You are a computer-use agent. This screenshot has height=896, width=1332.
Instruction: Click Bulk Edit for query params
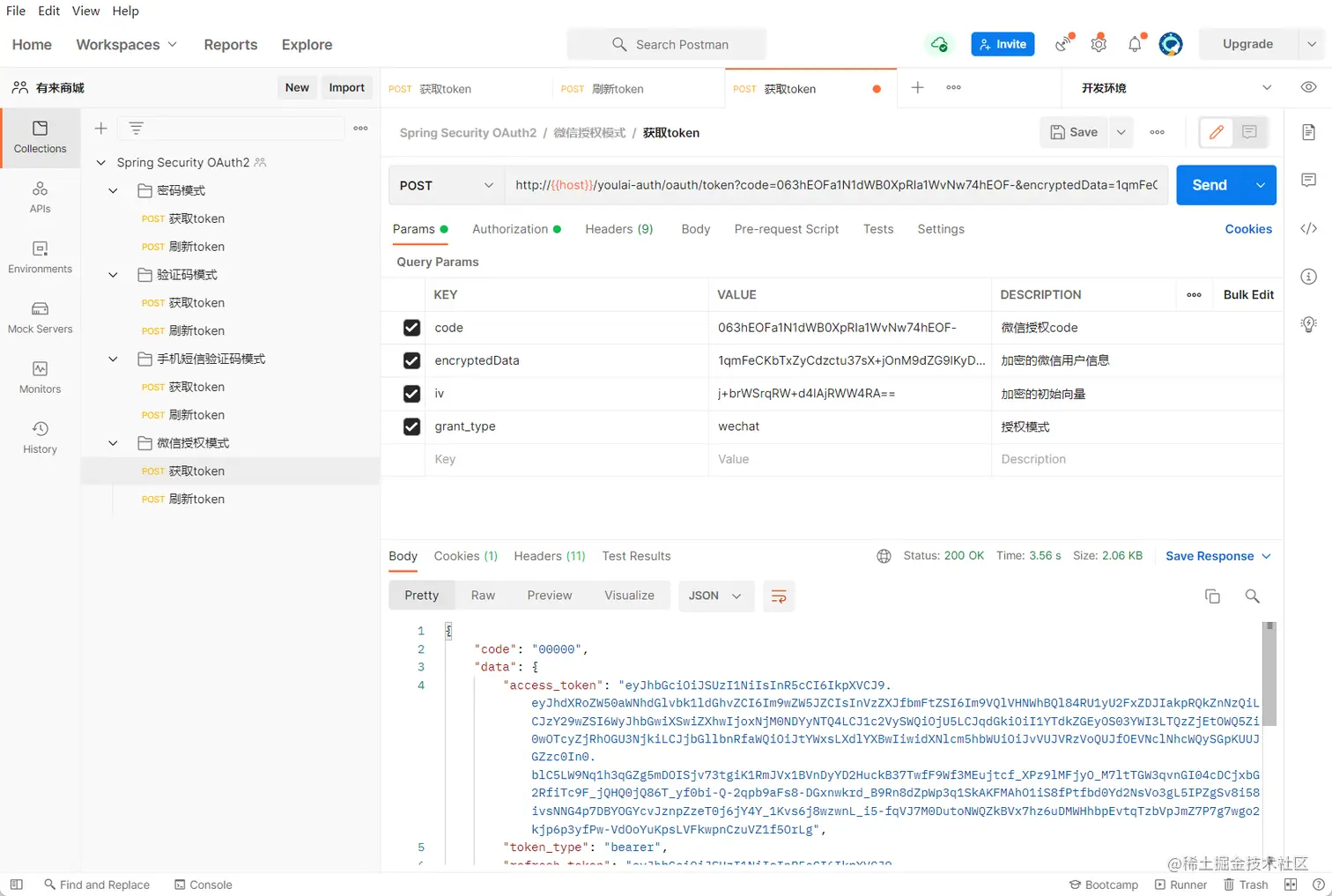[1248, 295]
